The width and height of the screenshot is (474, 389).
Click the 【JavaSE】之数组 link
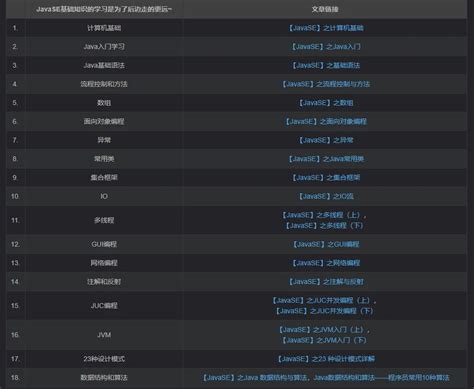(326, 103)
